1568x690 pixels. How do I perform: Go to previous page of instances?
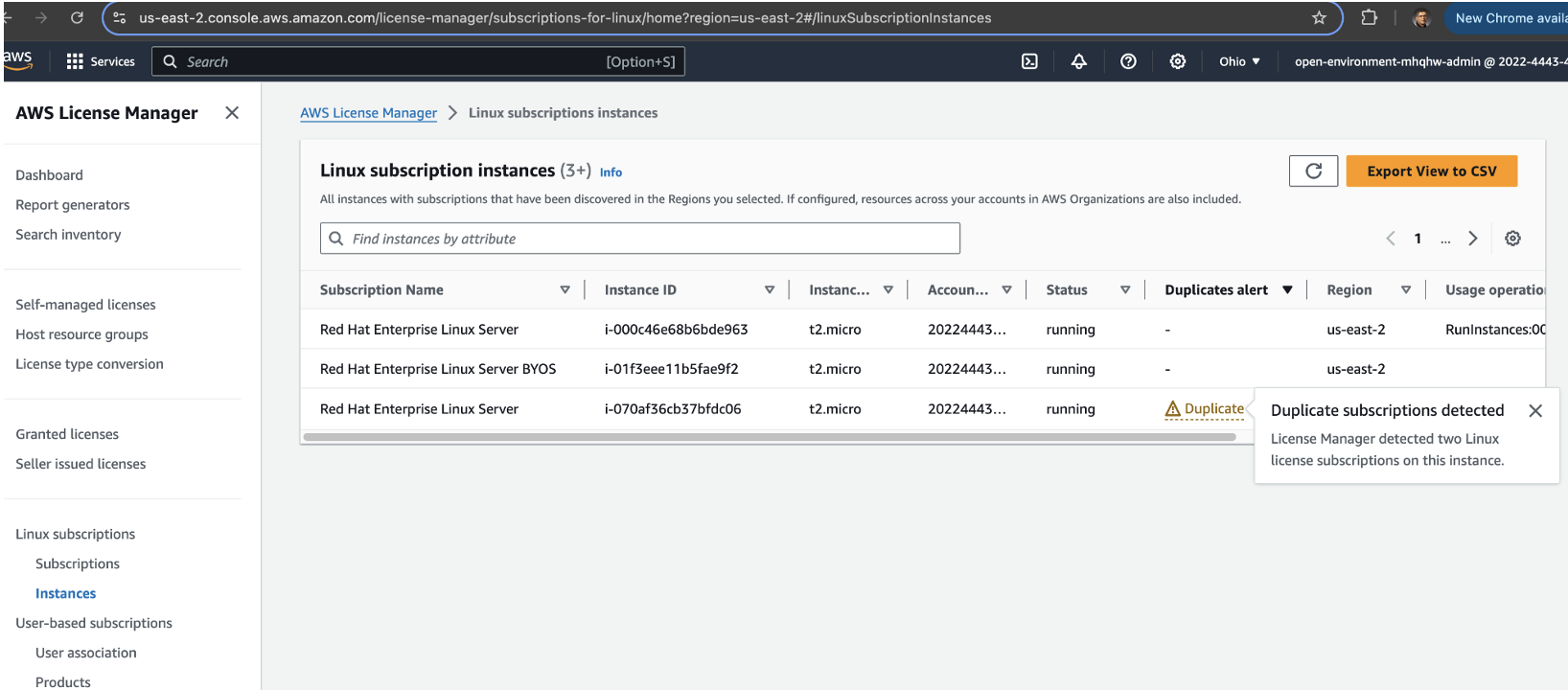coord(1391,239)
